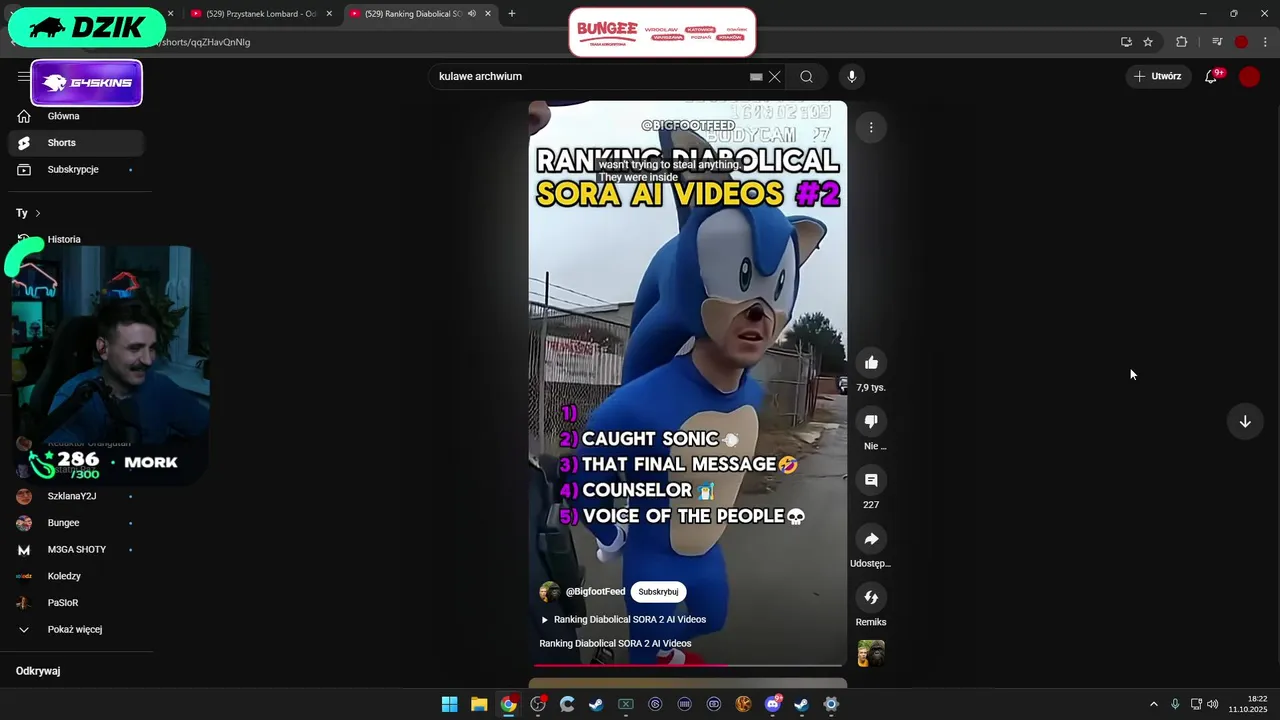1280x720 pixels.
Task: Open Chrome extensions puzzle icon
Action: pos(1182,42)
